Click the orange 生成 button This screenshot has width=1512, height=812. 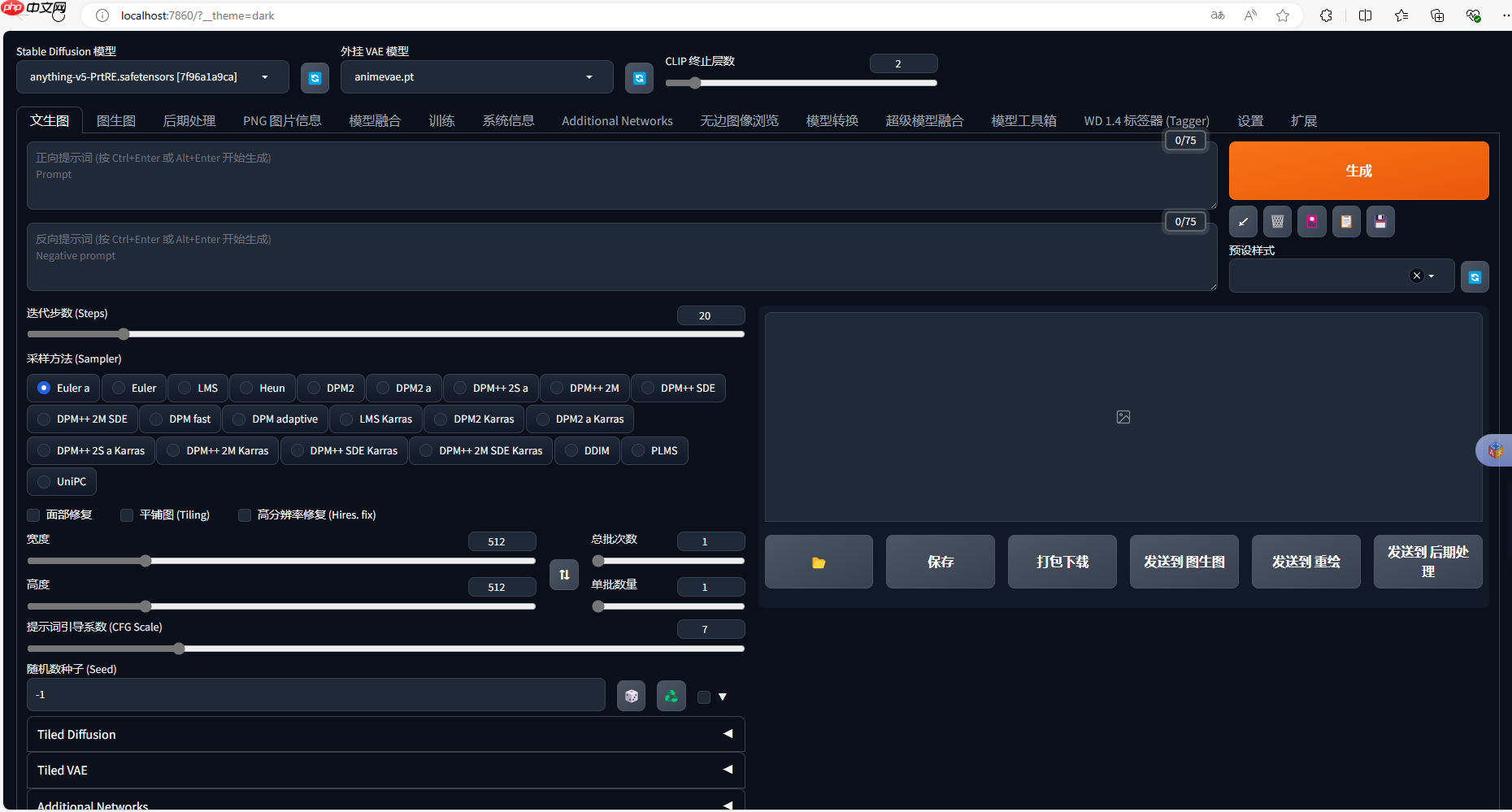click(1358, 171)
